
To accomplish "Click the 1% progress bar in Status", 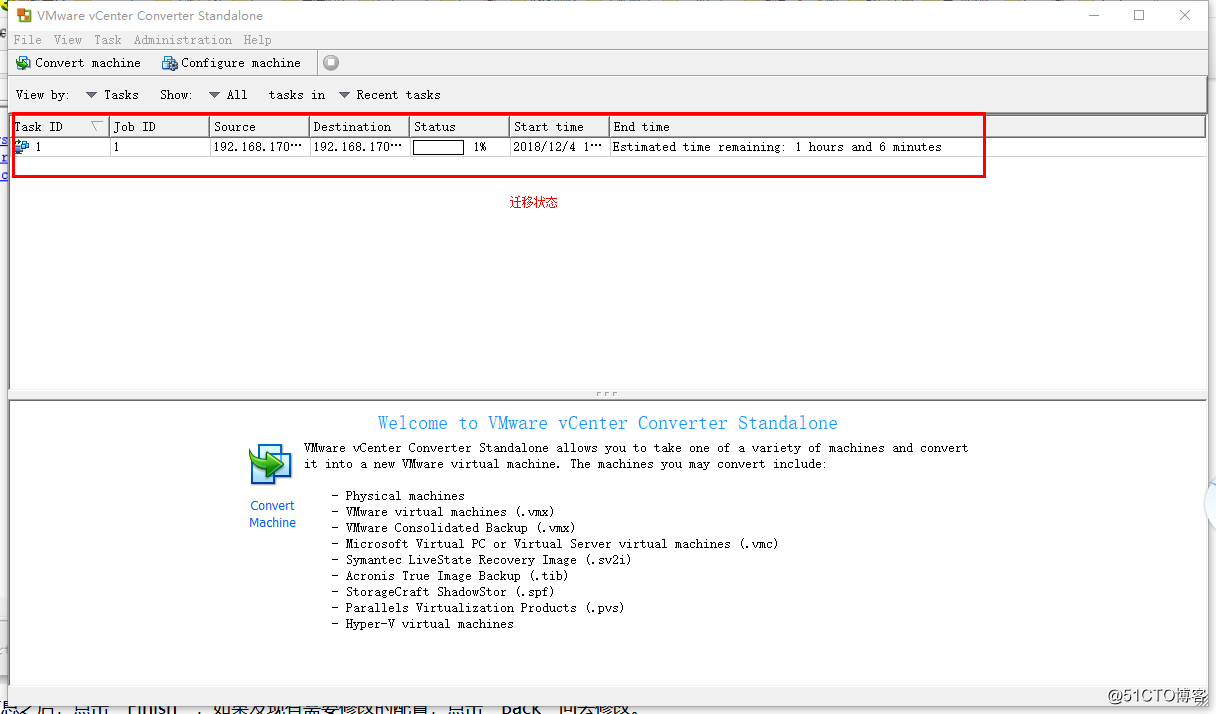I will 438,147.
